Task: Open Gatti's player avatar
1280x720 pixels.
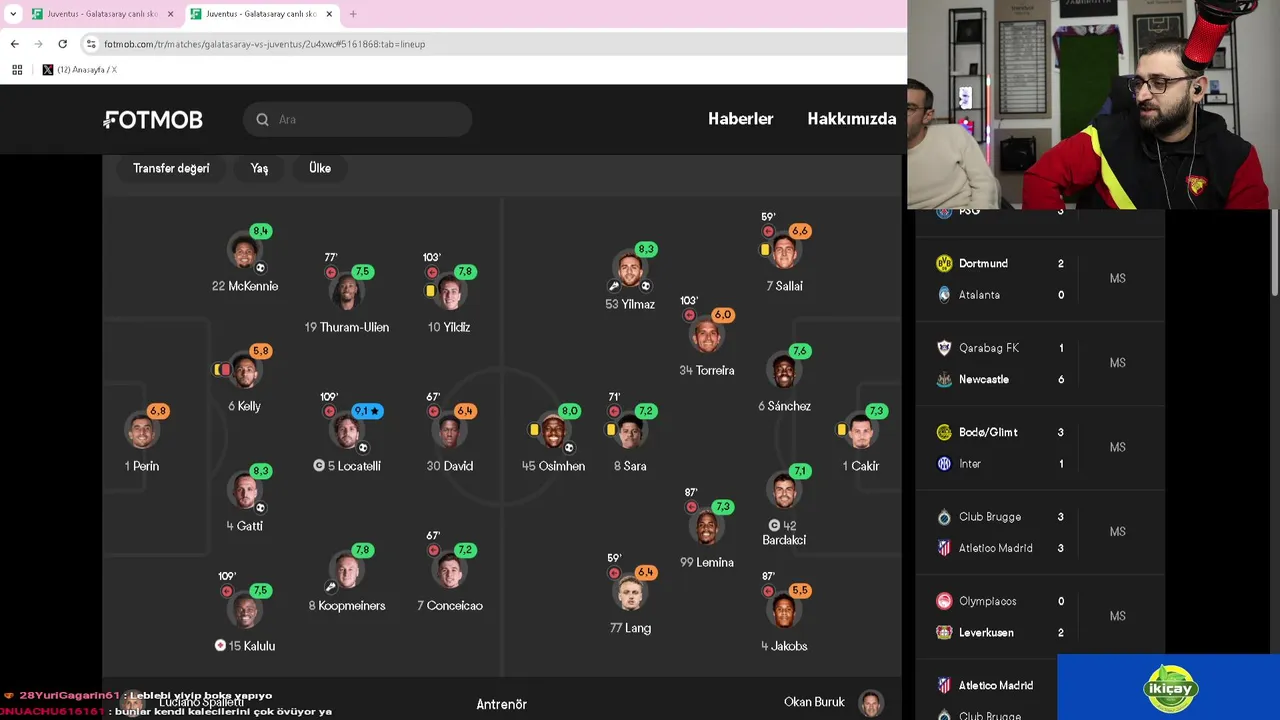Action: coord(244,492)
